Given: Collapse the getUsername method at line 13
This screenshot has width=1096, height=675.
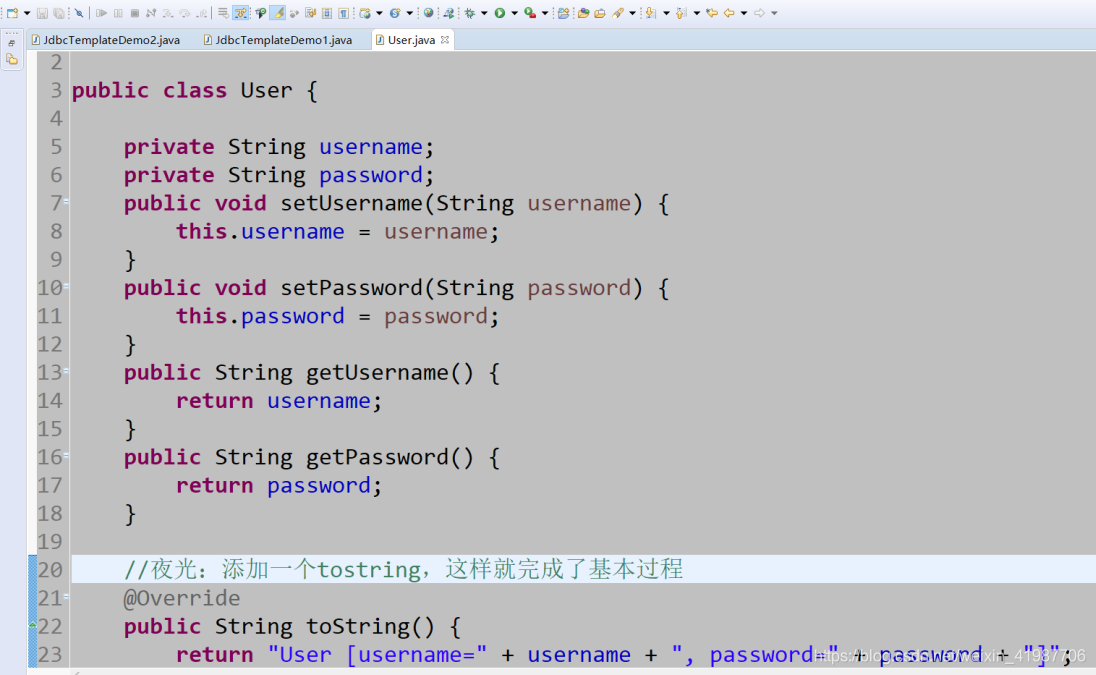Looking at the screenshot, I should (66, 371).
